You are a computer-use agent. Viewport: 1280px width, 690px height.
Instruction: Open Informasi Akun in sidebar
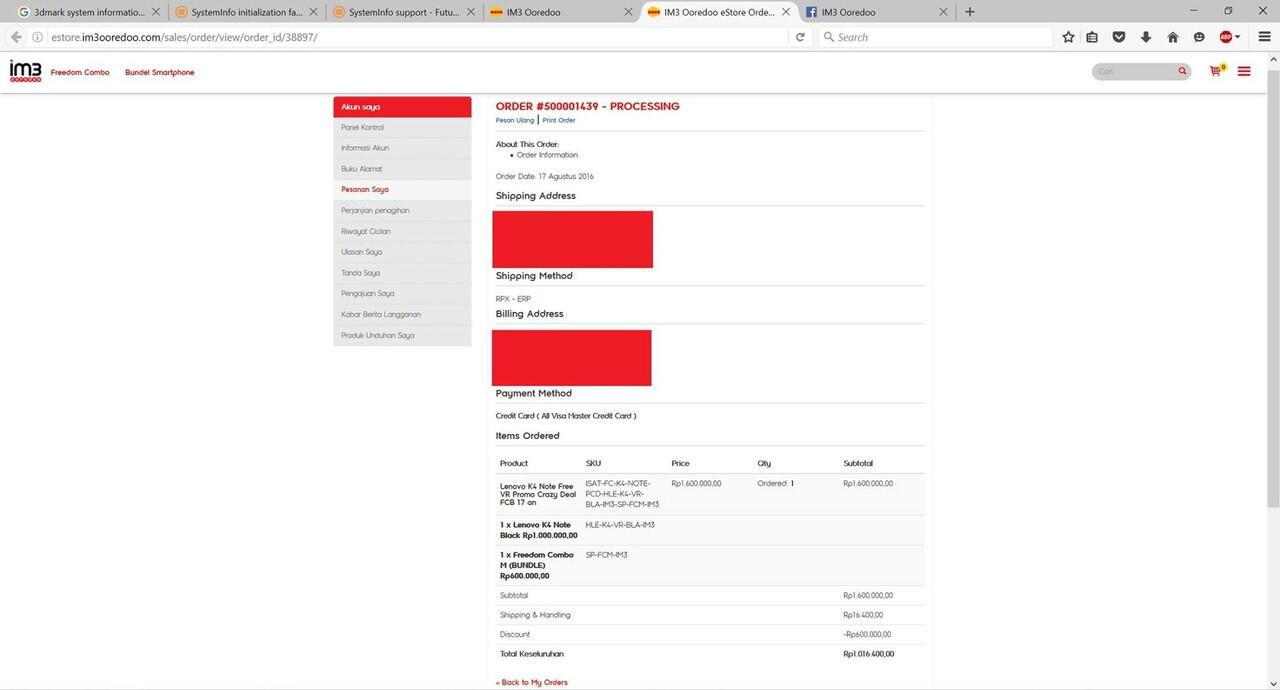coord(402,148)
